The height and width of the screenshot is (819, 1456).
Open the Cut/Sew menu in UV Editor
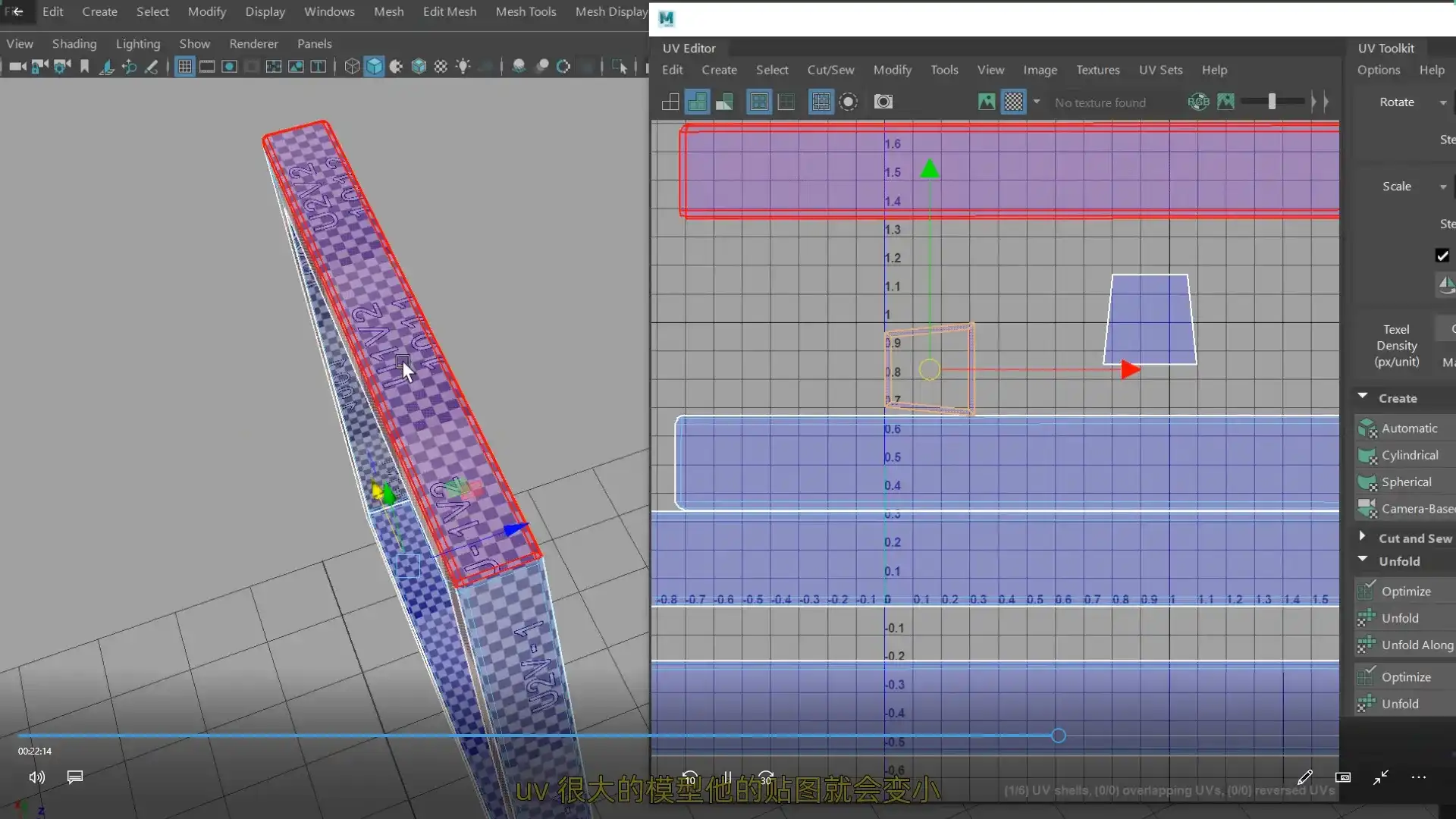tap(830, 70)
